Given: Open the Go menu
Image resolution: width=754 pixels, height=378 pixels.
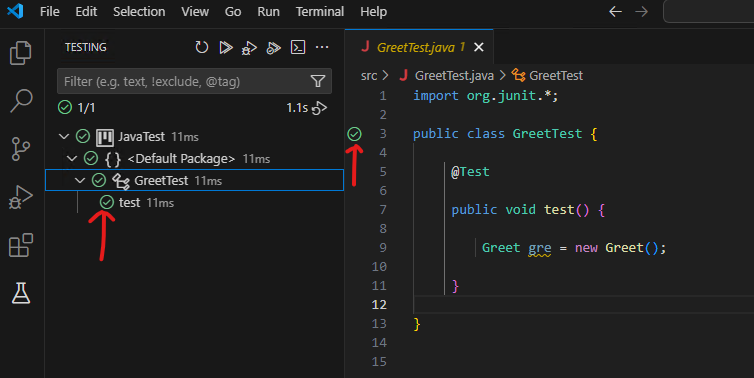Looking at the screenshot, I should (233, 12).
